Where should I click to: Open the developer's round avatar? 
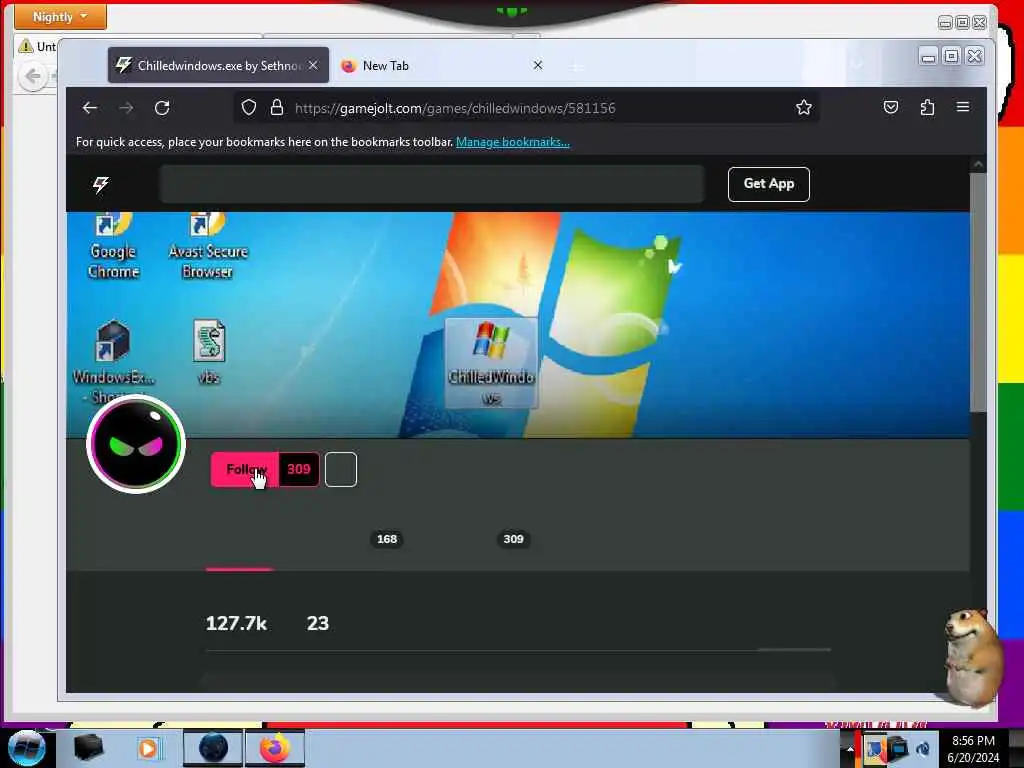136,444
